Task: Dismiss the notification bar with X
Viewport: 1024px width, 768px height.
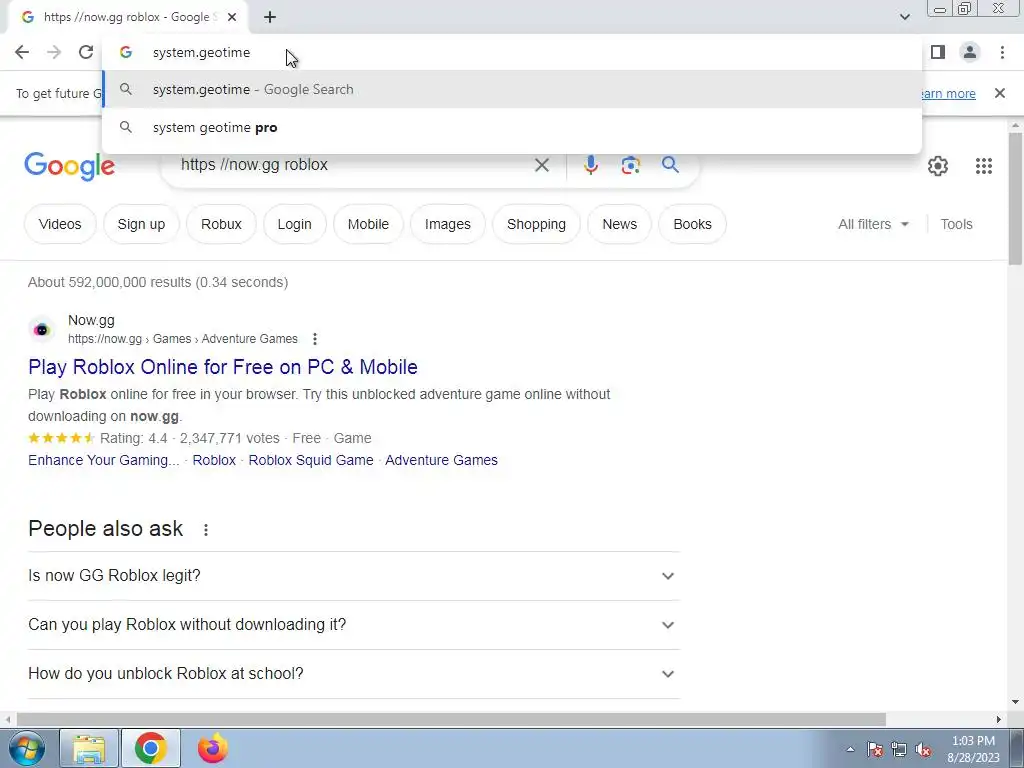Action: [999, 93]
